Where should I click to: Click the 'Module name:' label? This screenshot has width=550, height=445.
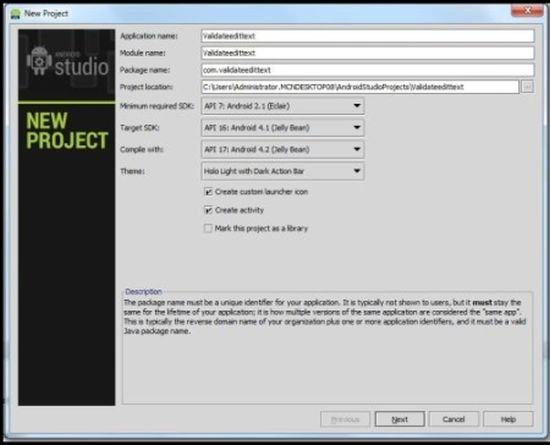tap(143, 53)
